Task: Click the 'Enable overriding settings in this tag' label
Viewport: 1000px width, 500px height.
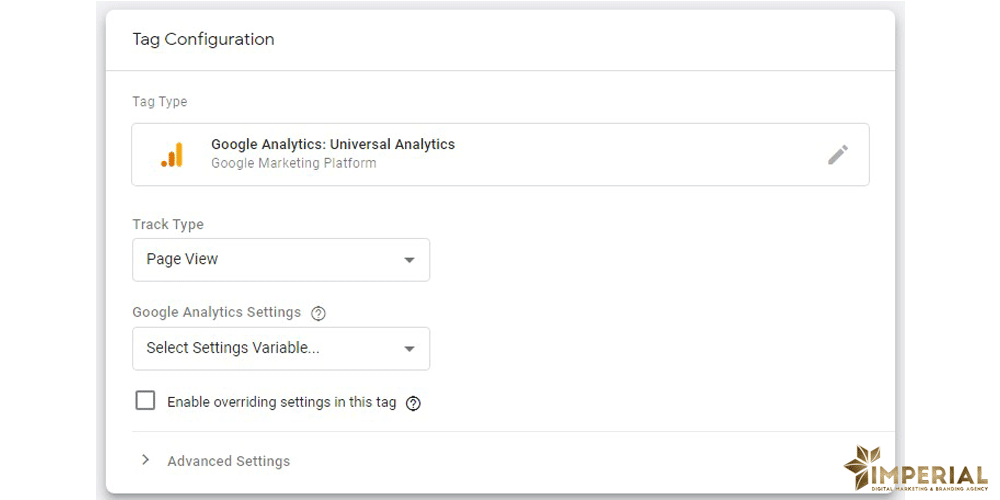Action: coord(281,402)
